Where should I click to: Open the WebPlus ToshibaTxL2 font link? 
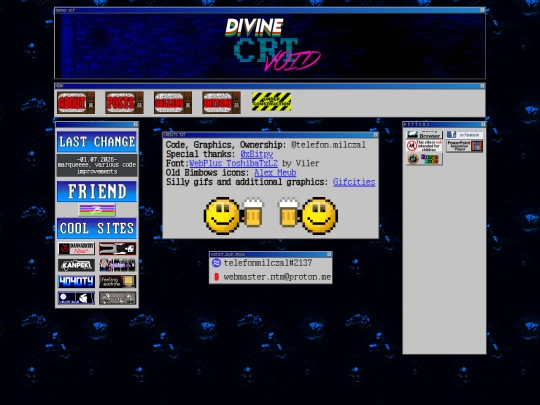pyautogui.click(x=233, y=163)
